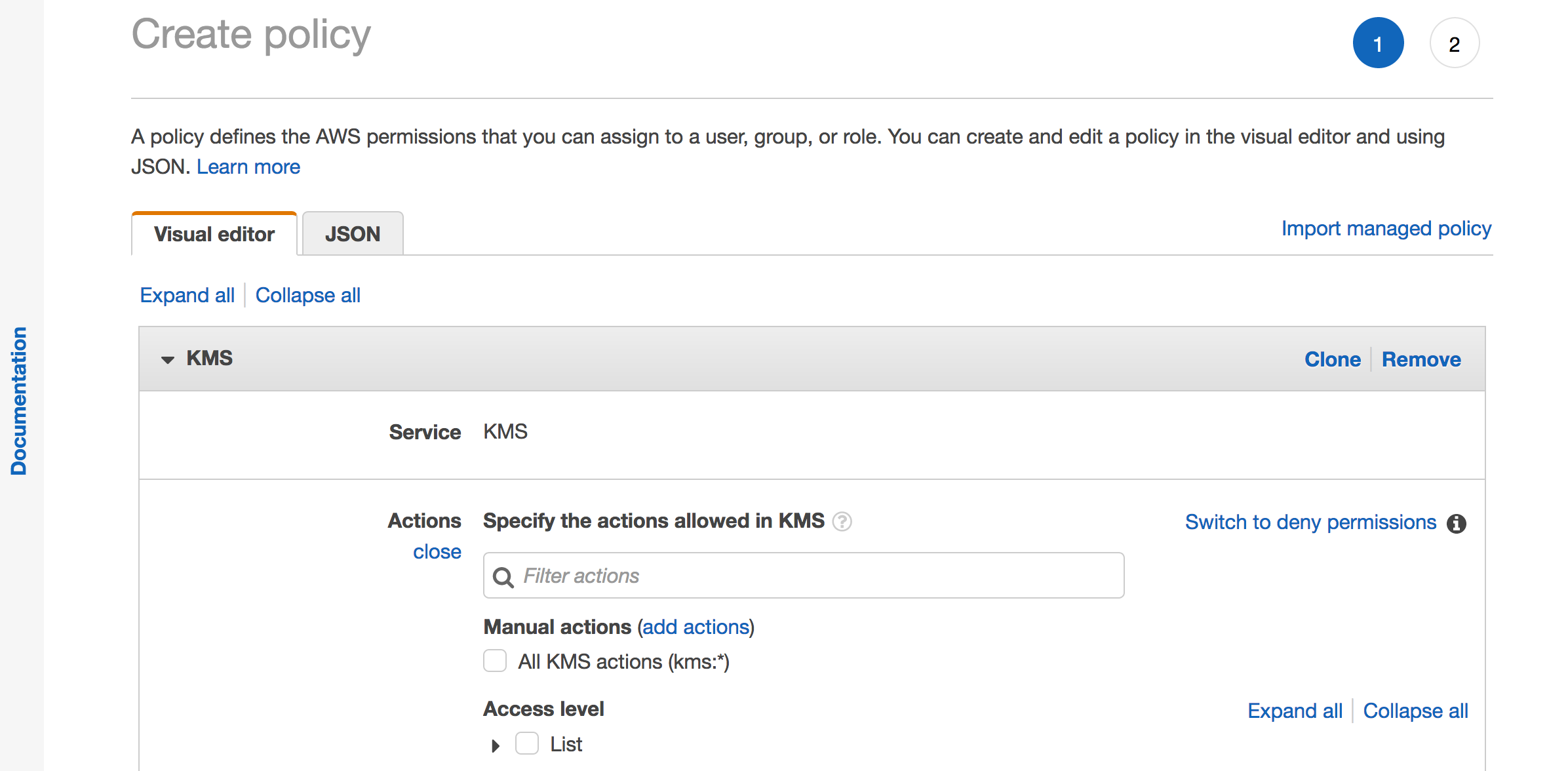Viewport: 1568px width, 771px height.
Task: Click the info icon next to deny permissions
Action: [x=1457, y=523]
